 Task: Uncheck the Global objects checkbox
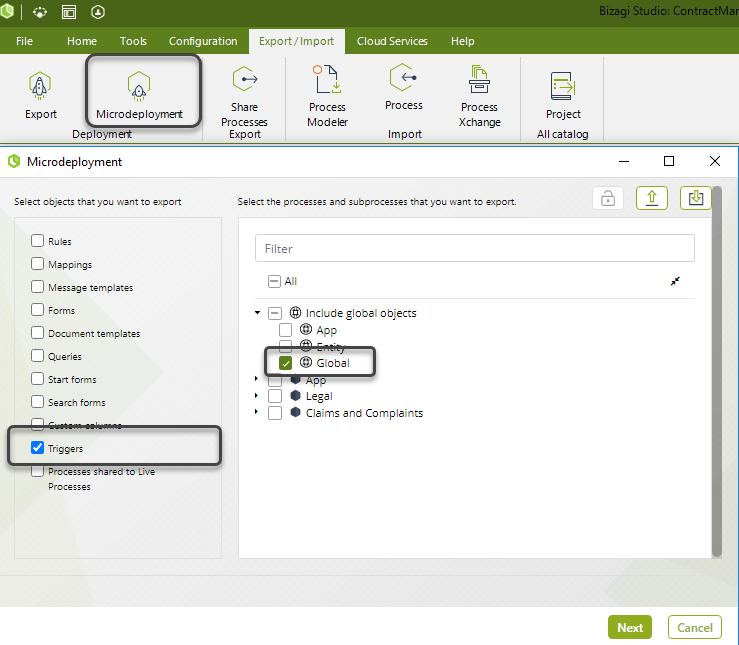pyautogui.click(x=285, y=363)
